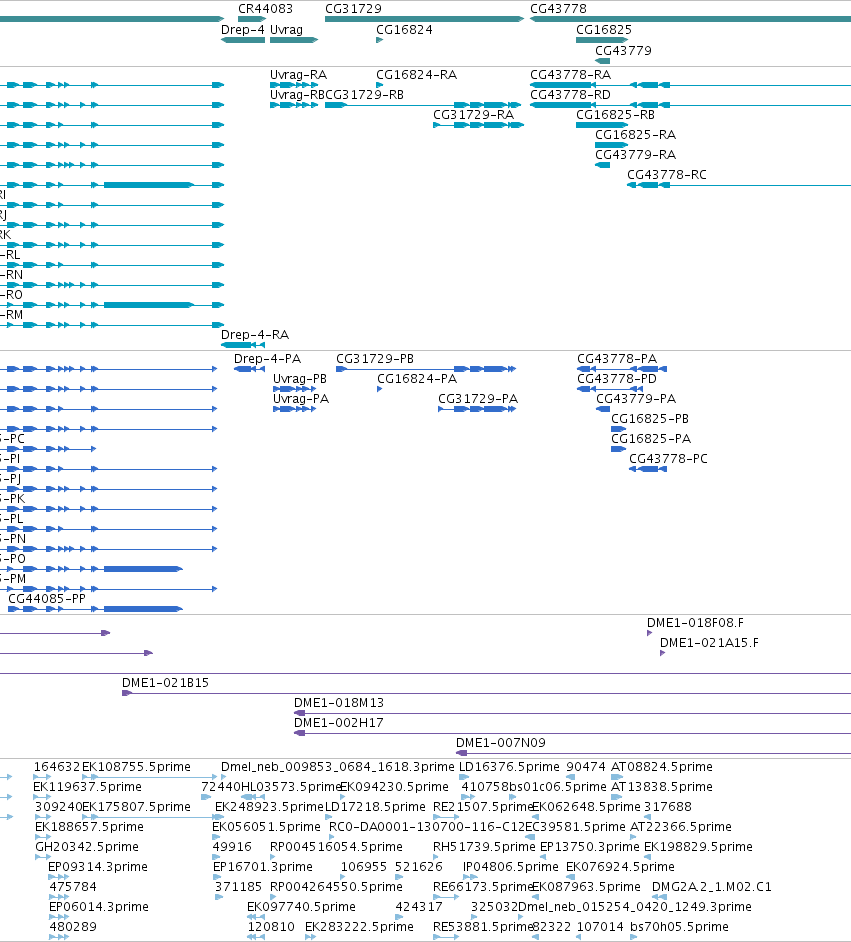Select the EK283222.5prime EST
Screen dimensions: 851x942
coord(310,937)
